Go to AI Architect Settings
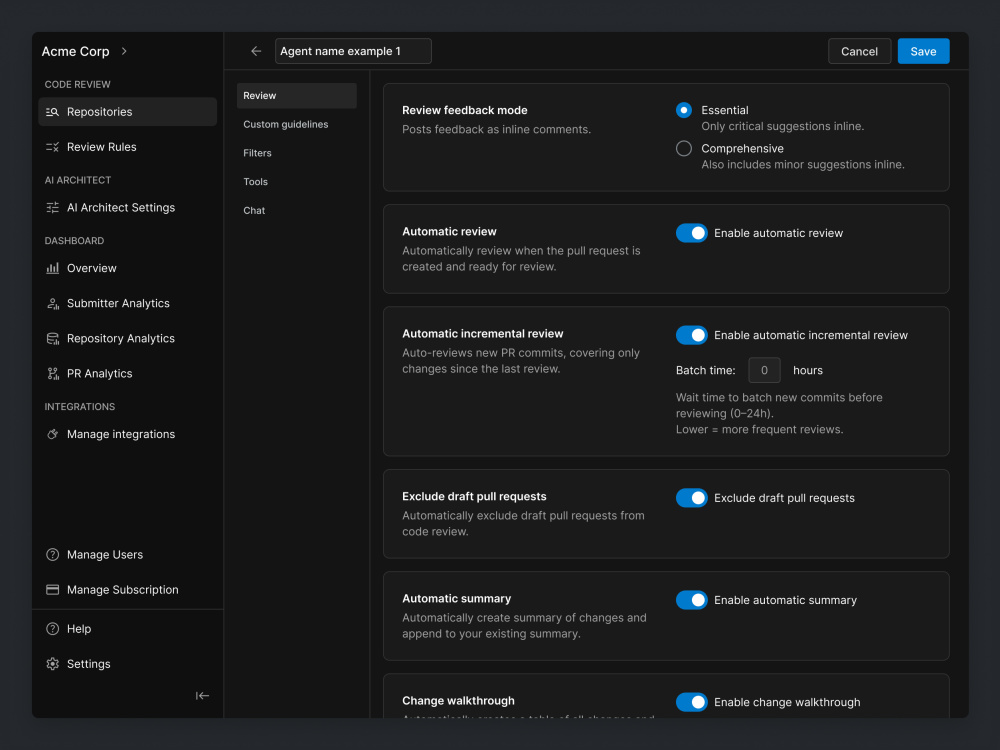 pyautogui.click(x=128, y=207)
